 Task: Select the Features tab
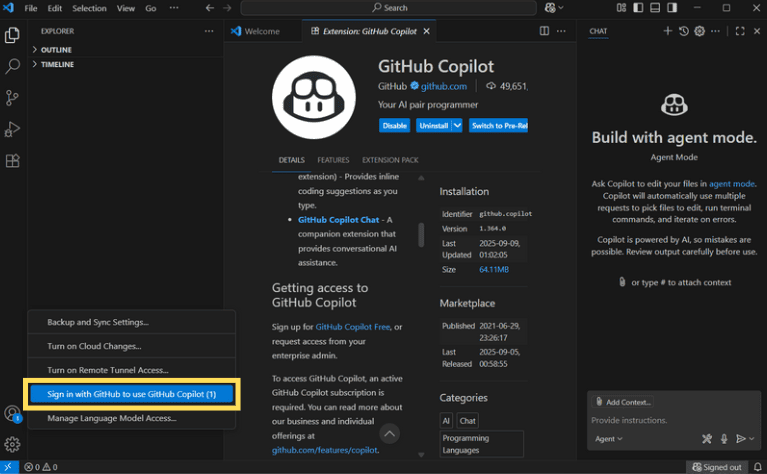point(333,160)
